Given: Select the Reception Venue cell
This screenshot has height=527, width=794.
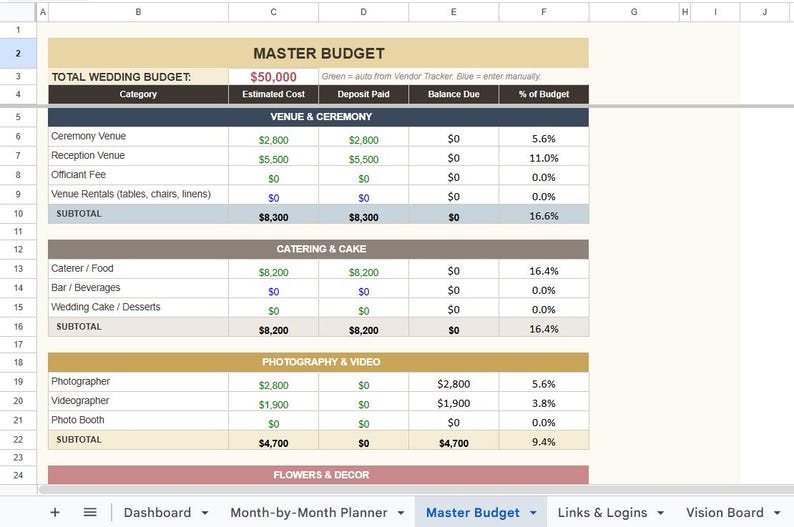Looking at the screenshot, I should click(138, 156).
